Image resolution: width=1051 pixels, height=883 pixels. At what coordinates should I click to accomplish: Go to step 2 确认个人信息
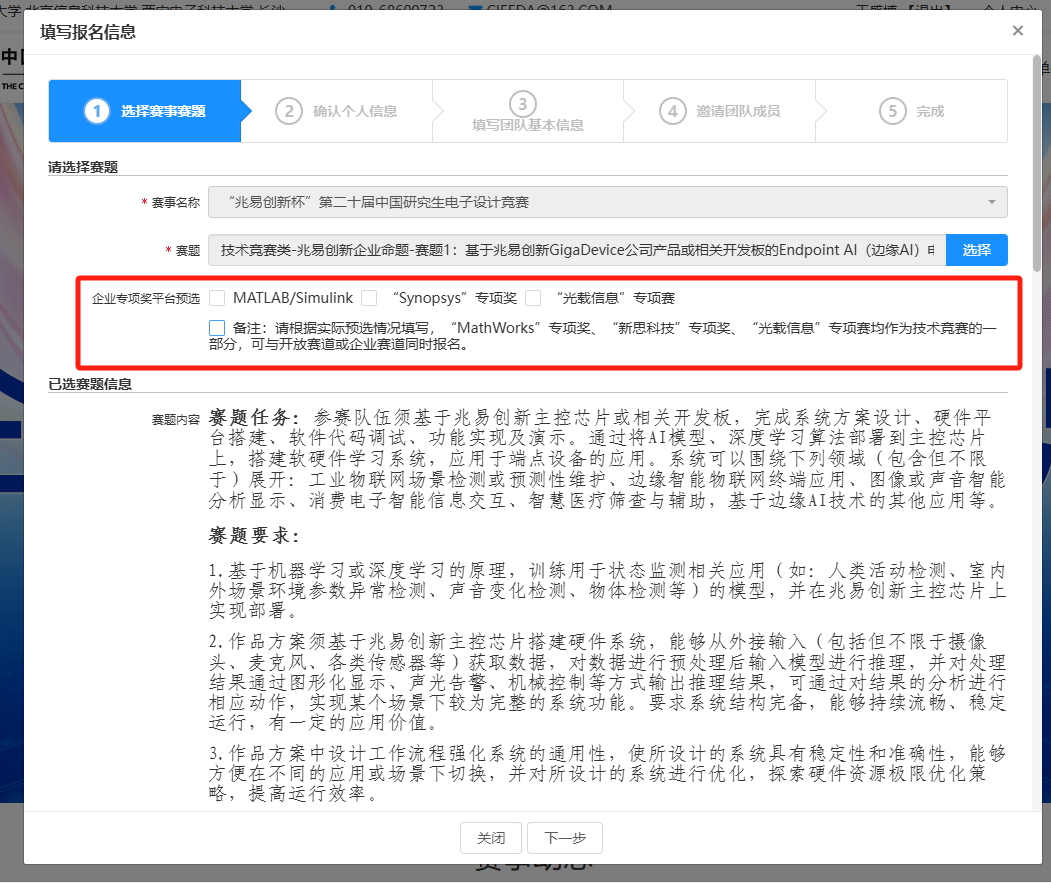336,111
